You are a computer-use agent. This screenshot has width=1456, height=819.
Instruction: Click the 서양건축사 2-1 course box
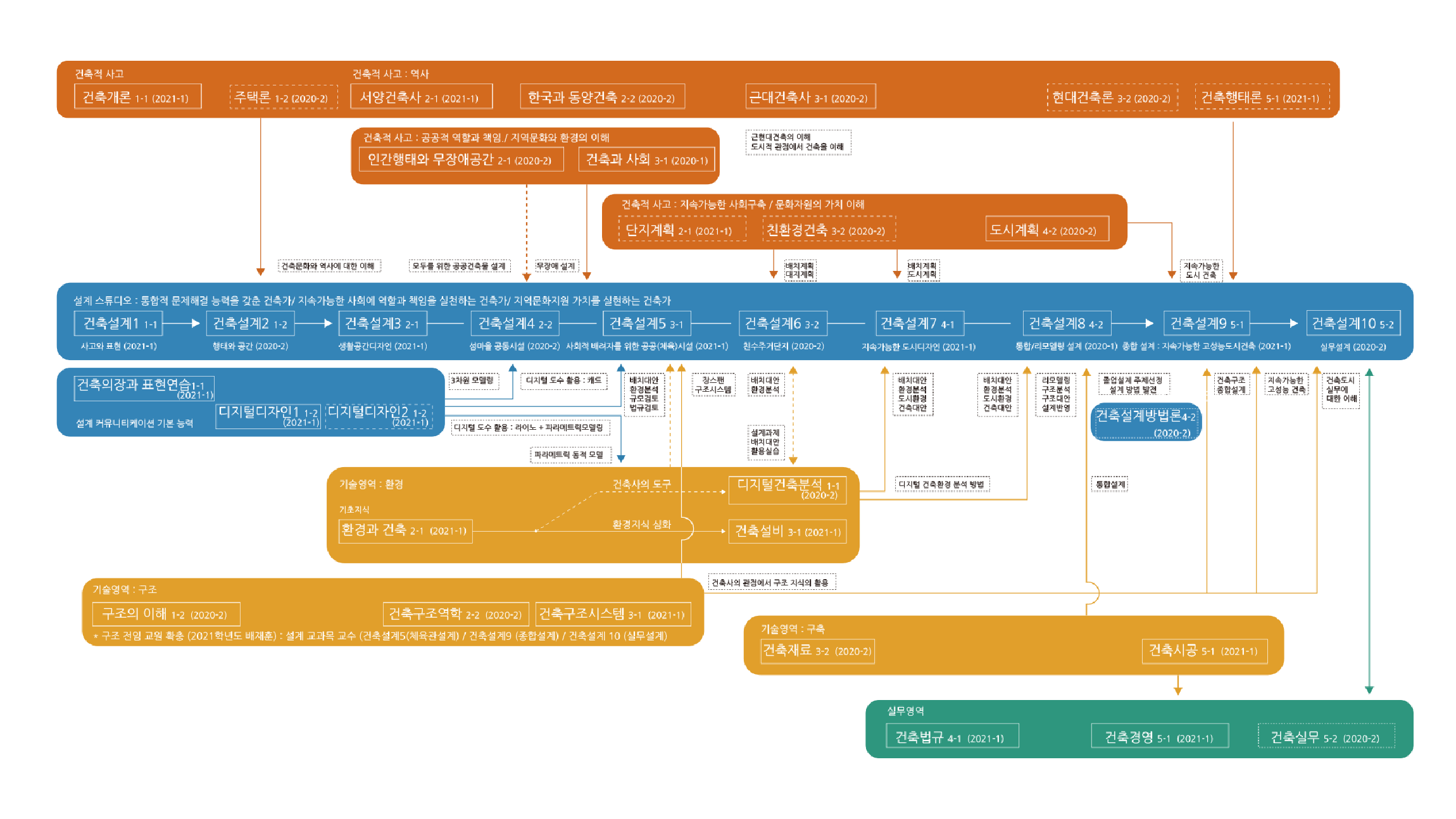pyautogui.click(x=421, y=97)
